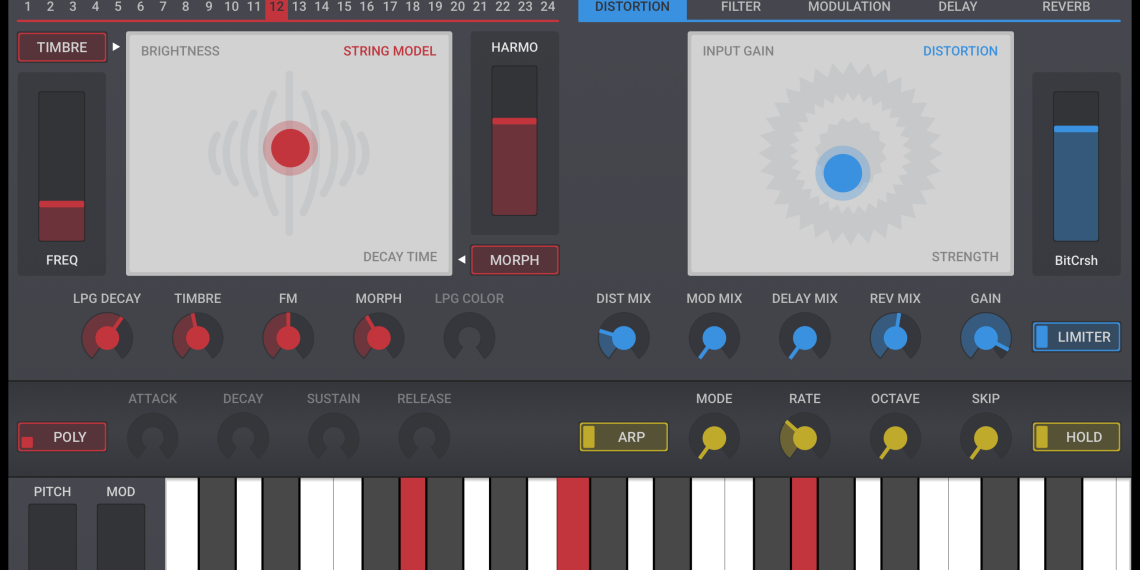
Task: Click the arpeggiator RATE knob
Action: pyautogui.click(x=804, y=438)
